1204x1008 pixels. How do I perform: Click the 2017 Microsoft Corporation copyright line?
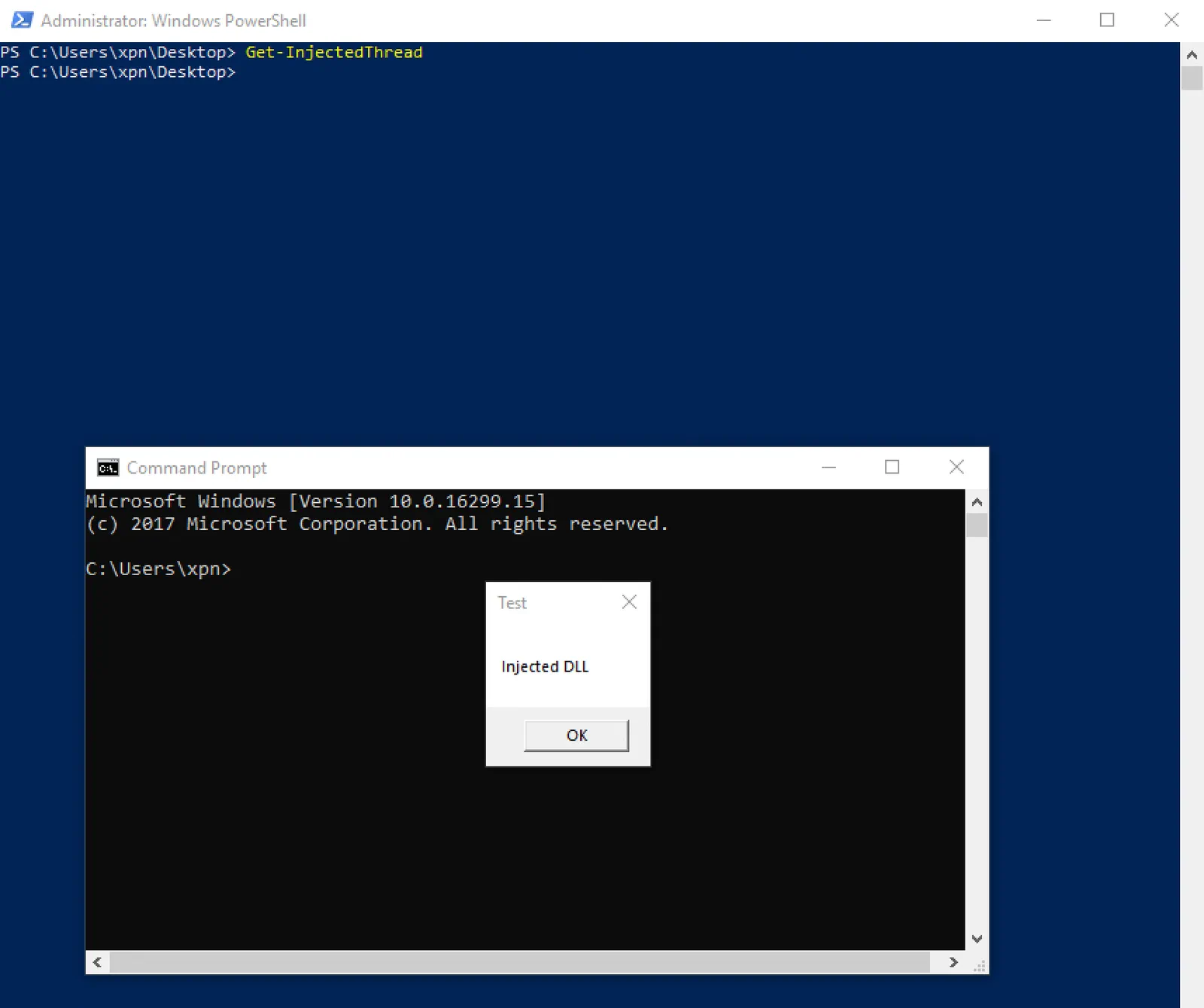377,524
